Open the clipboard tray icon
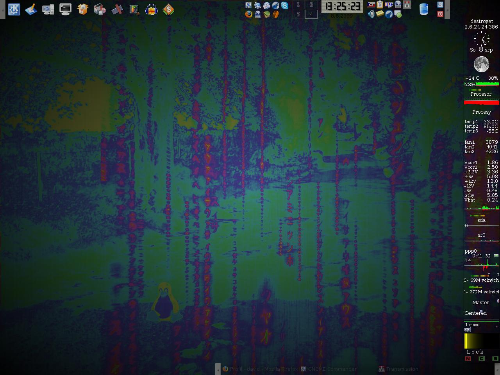Viewport: 500px width, 375px height. pos(380,5)
